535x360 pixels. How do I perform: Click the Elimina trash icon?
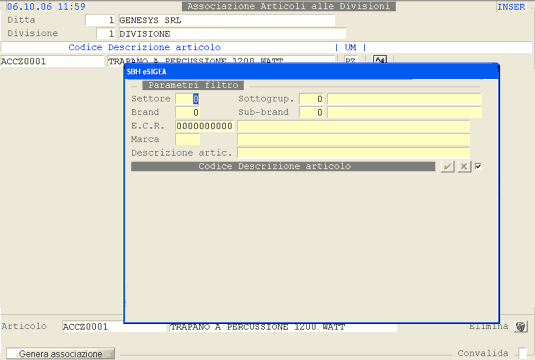[x=521, y=327]
